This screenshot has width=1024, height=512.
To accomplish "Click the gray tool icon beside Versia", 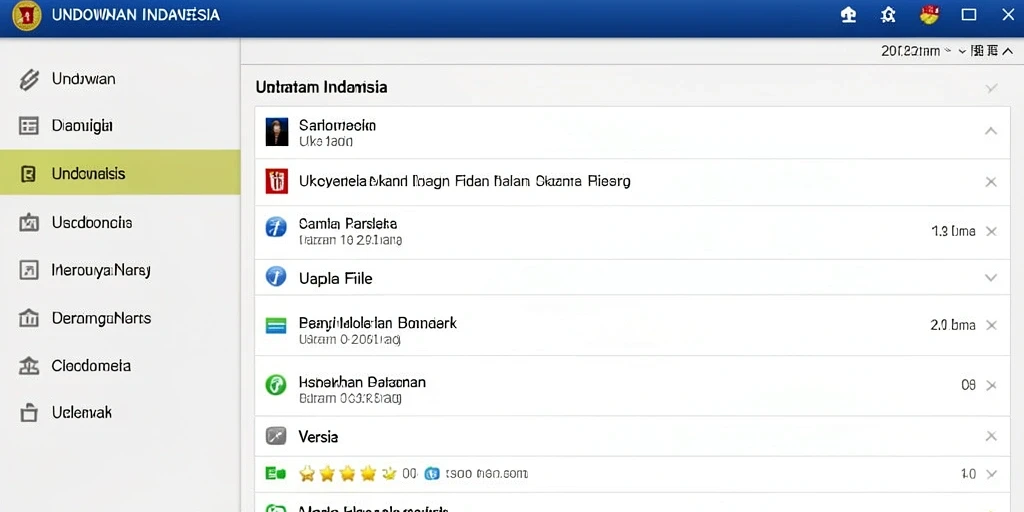I will pyautogui.click(x=276, y=436).
